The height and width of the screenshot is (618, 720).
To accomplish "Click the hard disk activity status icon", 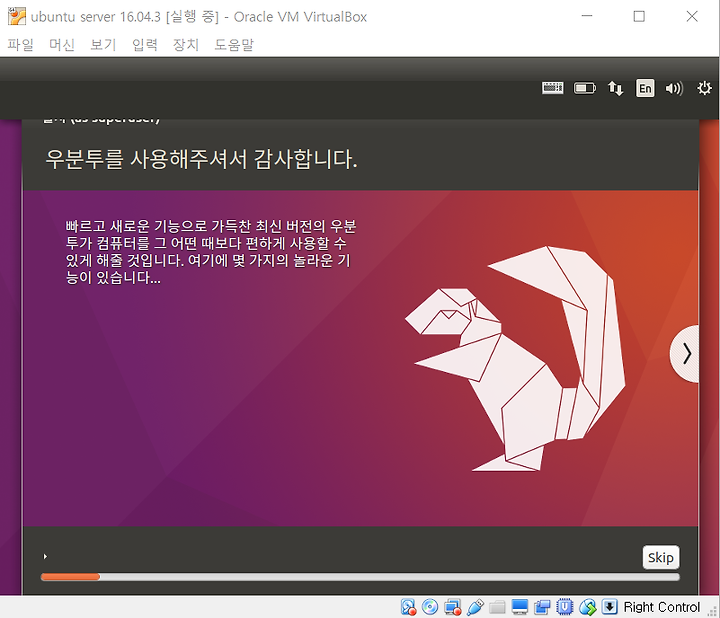I will click(408, 607).
